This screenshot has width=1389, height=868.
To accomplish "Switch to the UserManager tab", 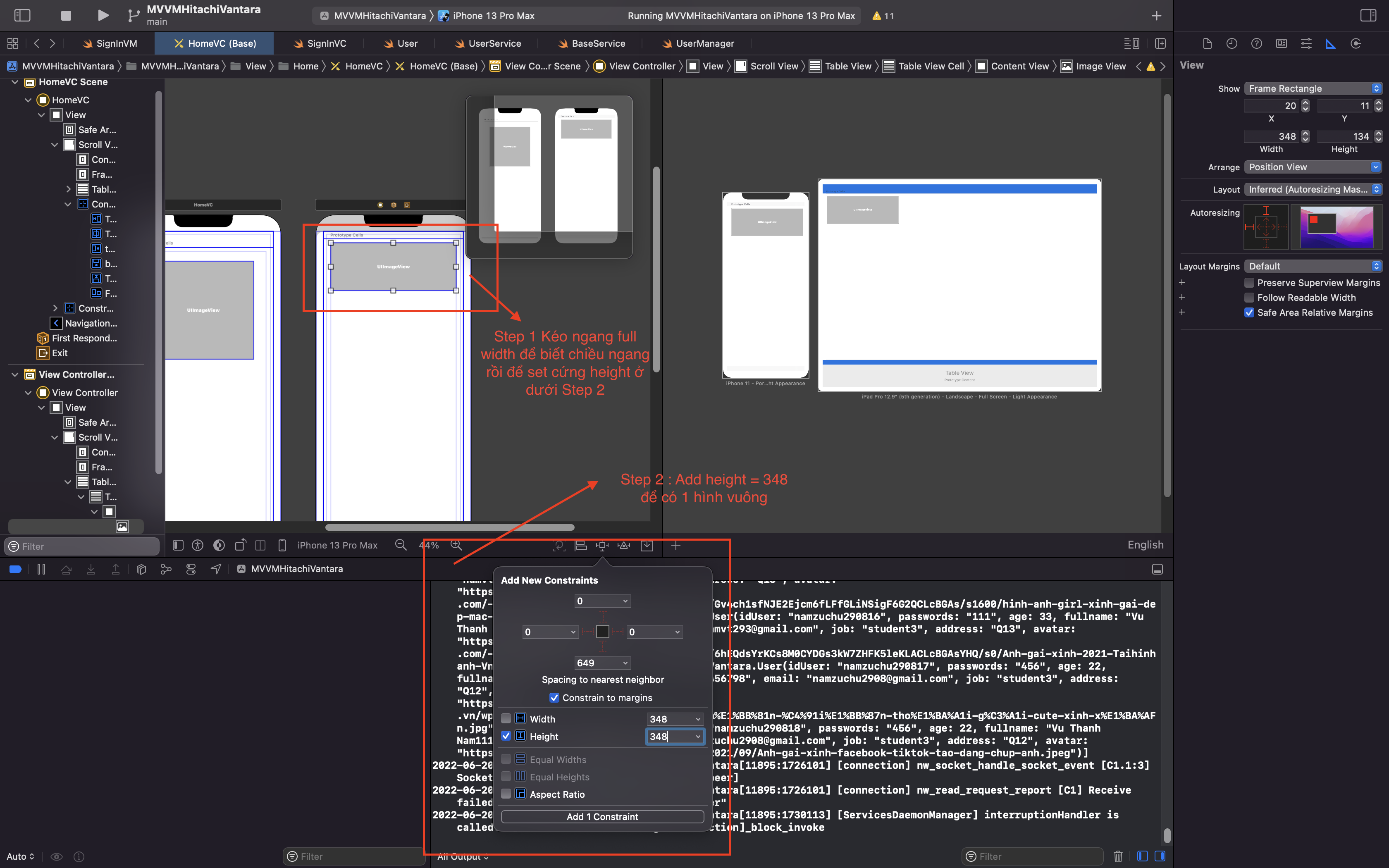I will point(698,44).
